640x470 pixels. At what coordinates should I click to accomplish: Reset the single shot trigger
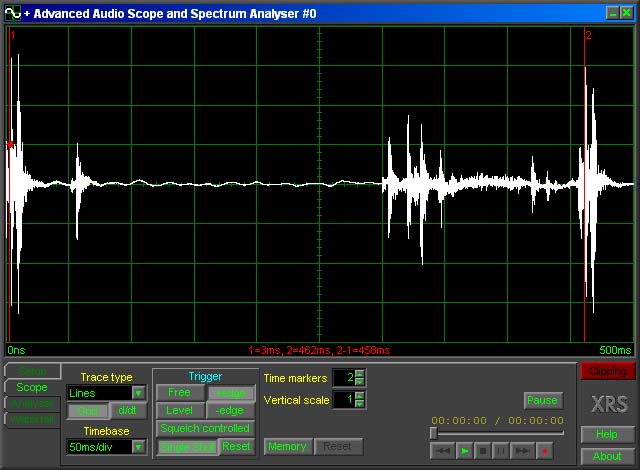click(236, 447)
